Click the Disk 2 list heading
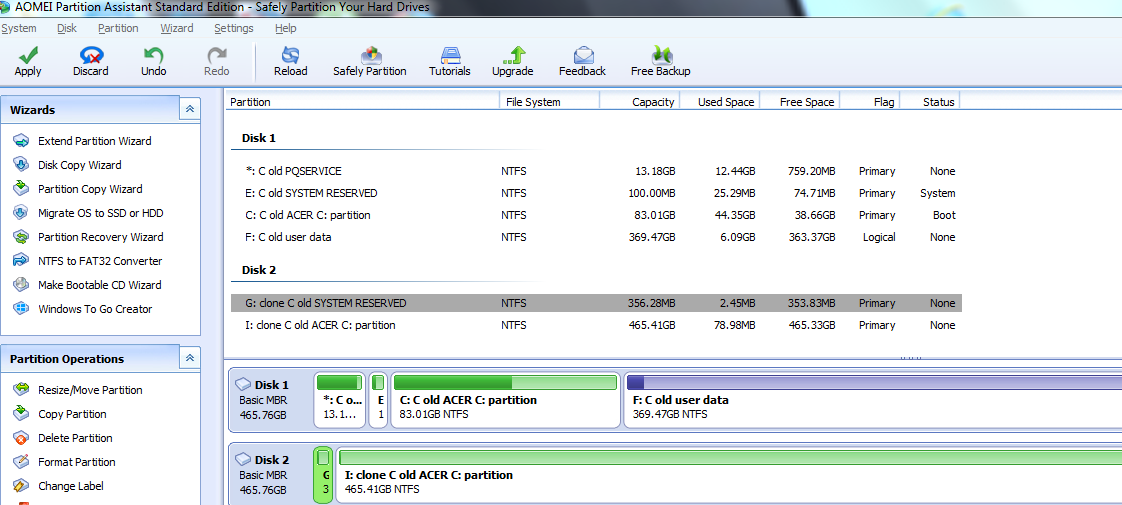The width and height of the screenshot is (1122, 505). 258,270
